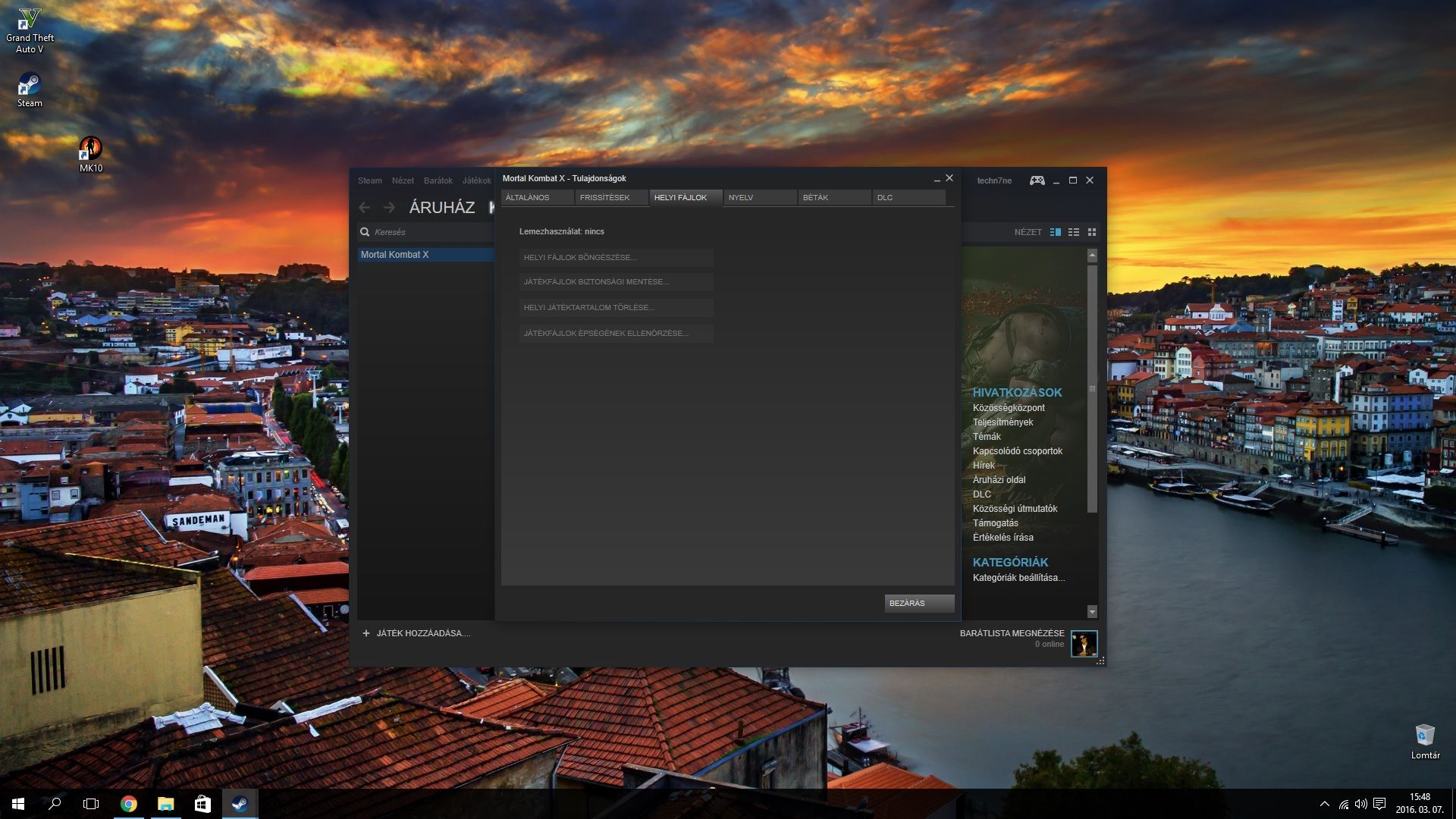Open Big Picture mode controller icon
Image resolution: width=1456 pixels, height=819 pixels.
1037,180
